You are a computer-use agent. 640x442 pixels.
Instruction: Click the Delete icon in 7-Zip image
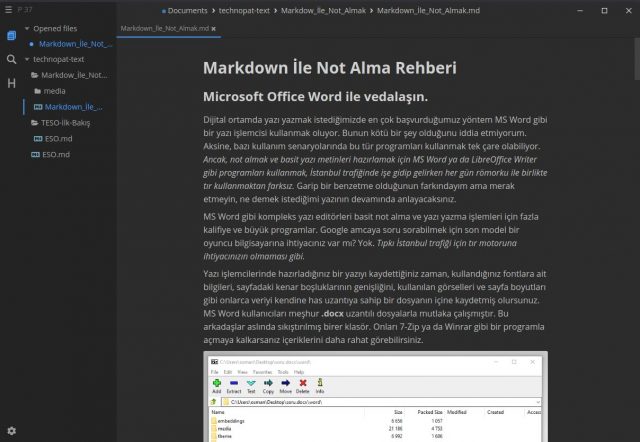click(x=302, y=386)
